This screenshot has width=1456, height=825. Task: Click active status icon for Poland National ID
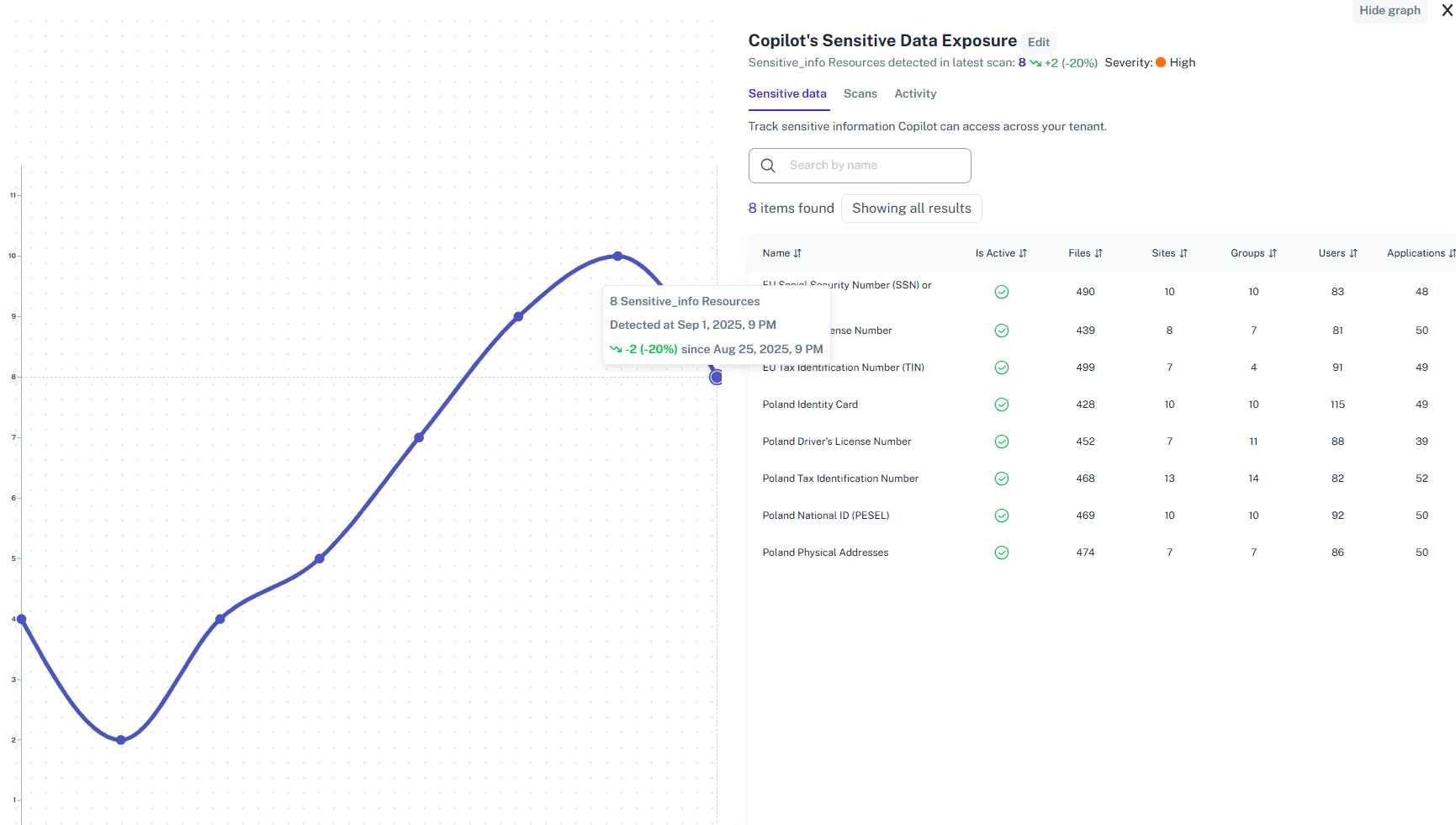(1001, 516)
